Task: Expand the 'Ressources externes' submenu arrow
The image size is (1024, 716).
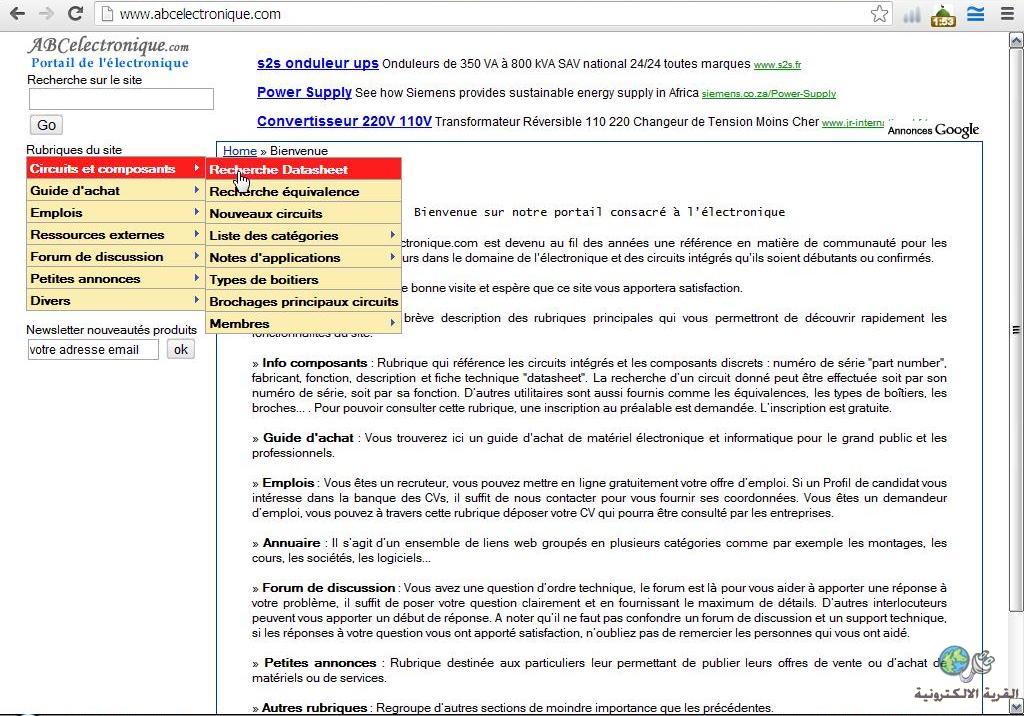Action: [x=196, y=234]
